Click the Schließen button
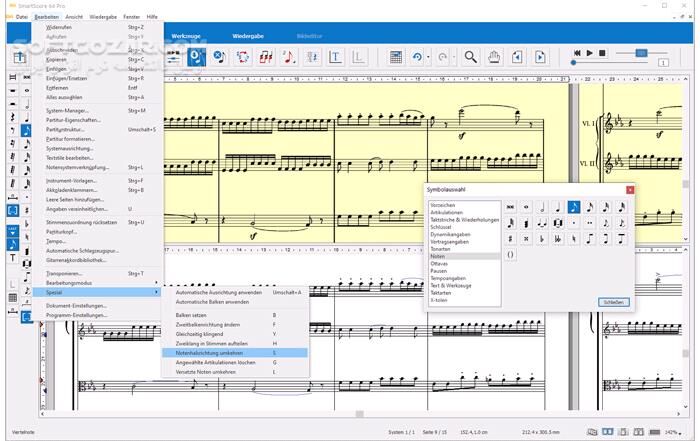Screen dimensions: 700x441 [613, 301]
